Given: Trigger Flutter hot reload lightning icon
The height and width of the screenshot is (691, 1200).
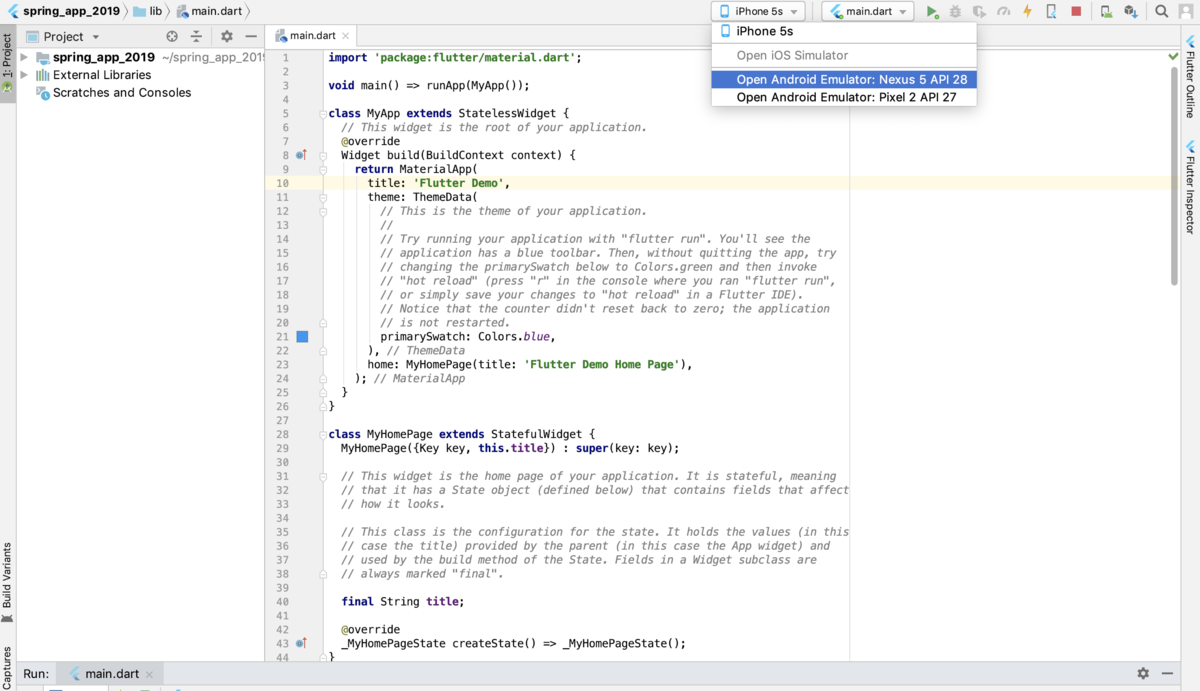Looking at the screenshot, I should [1027, 12].
